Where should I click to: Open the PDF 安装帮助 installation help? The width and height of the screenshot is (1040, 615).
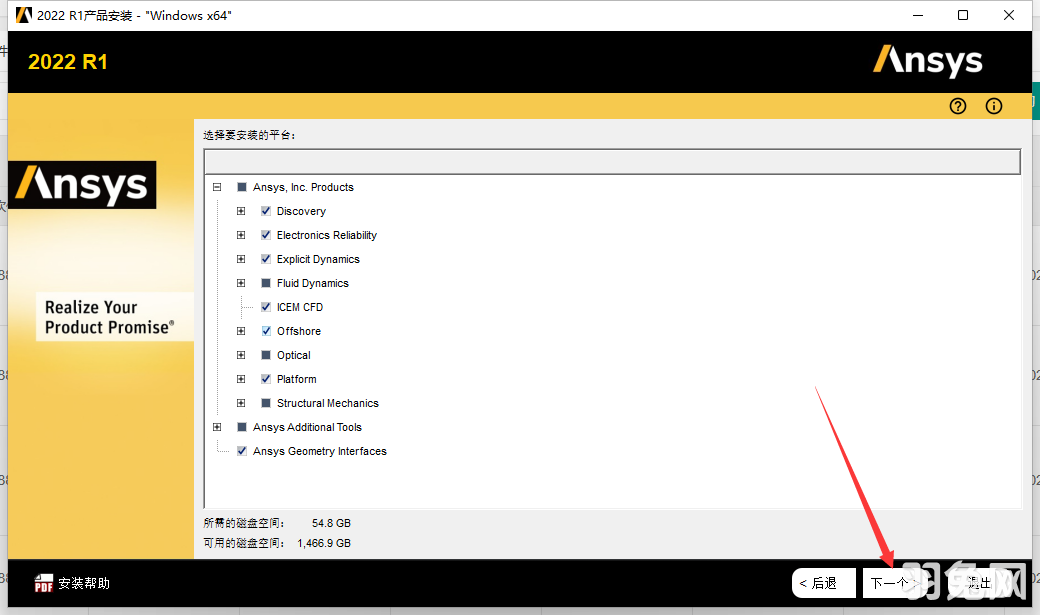point(70,582)
